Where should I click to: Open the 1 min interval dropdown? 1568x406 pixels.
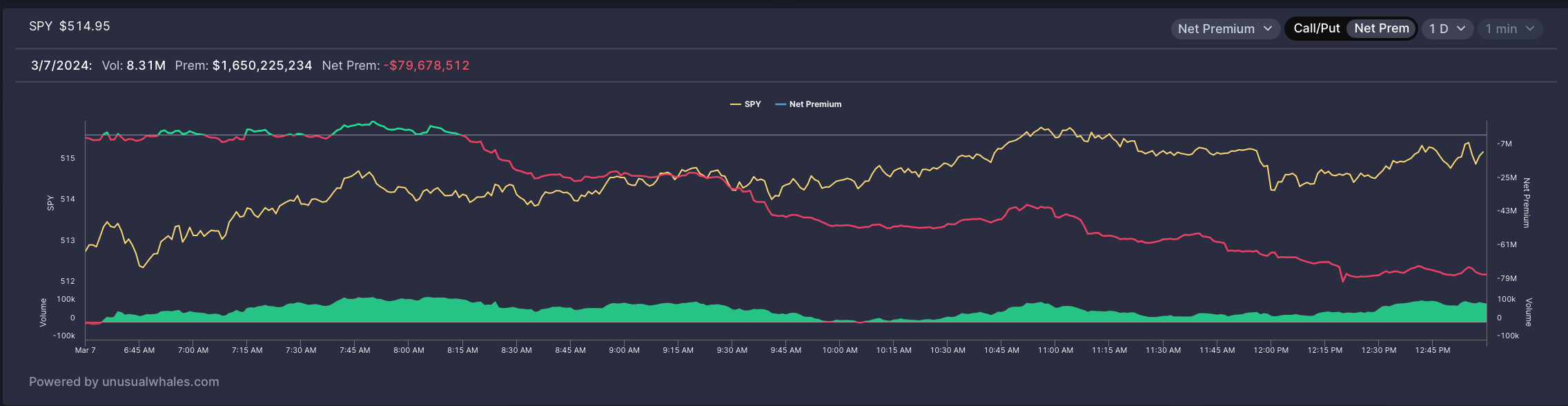[1510, 29]
